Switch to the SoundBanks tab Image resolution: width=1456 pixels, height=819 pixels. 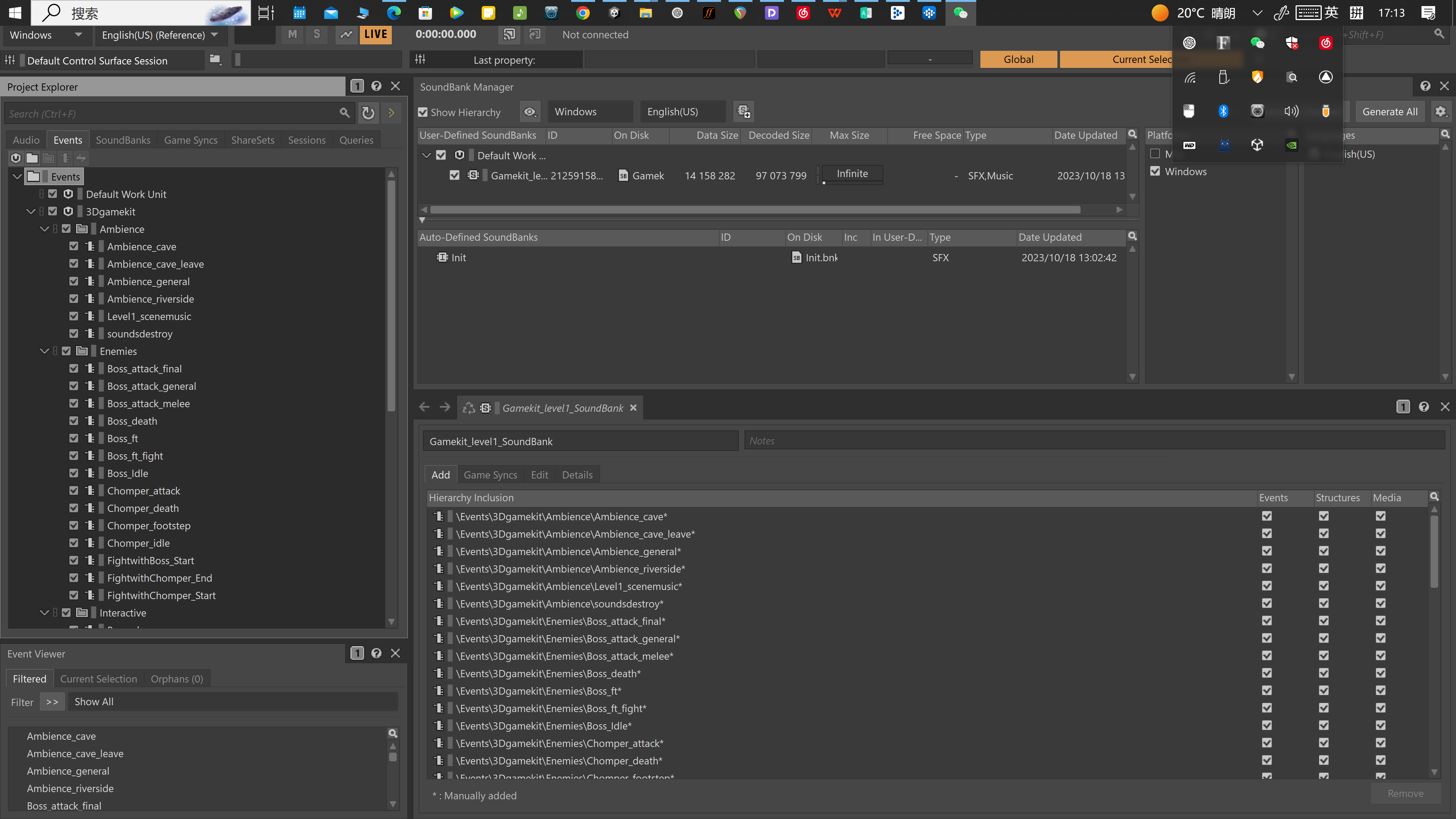click(123, 140)
